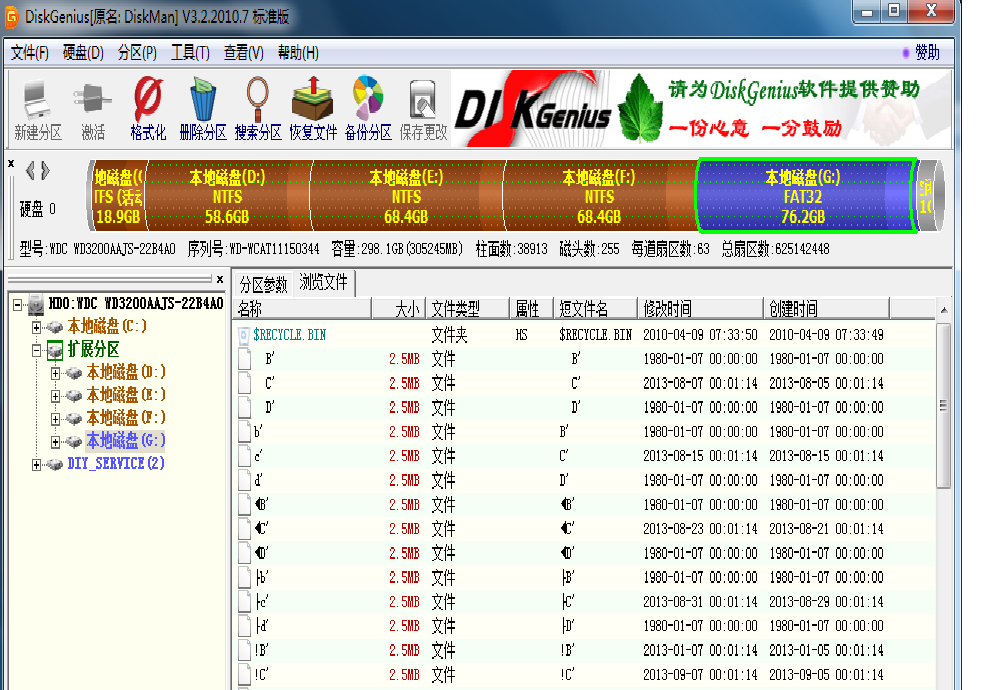This screenshot has width=1008, height=690.
Task: Click the file icon of the !B' row
Action: tap(244, 650)
